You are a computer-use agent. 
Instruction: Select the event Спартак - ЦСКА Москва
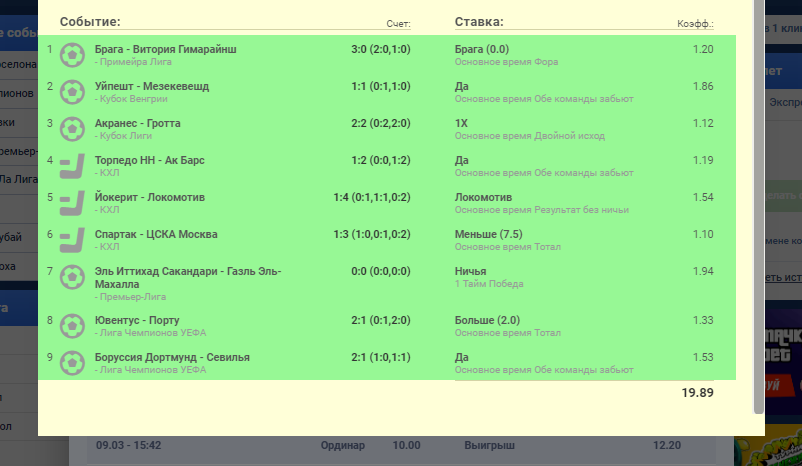coord(156,234)
